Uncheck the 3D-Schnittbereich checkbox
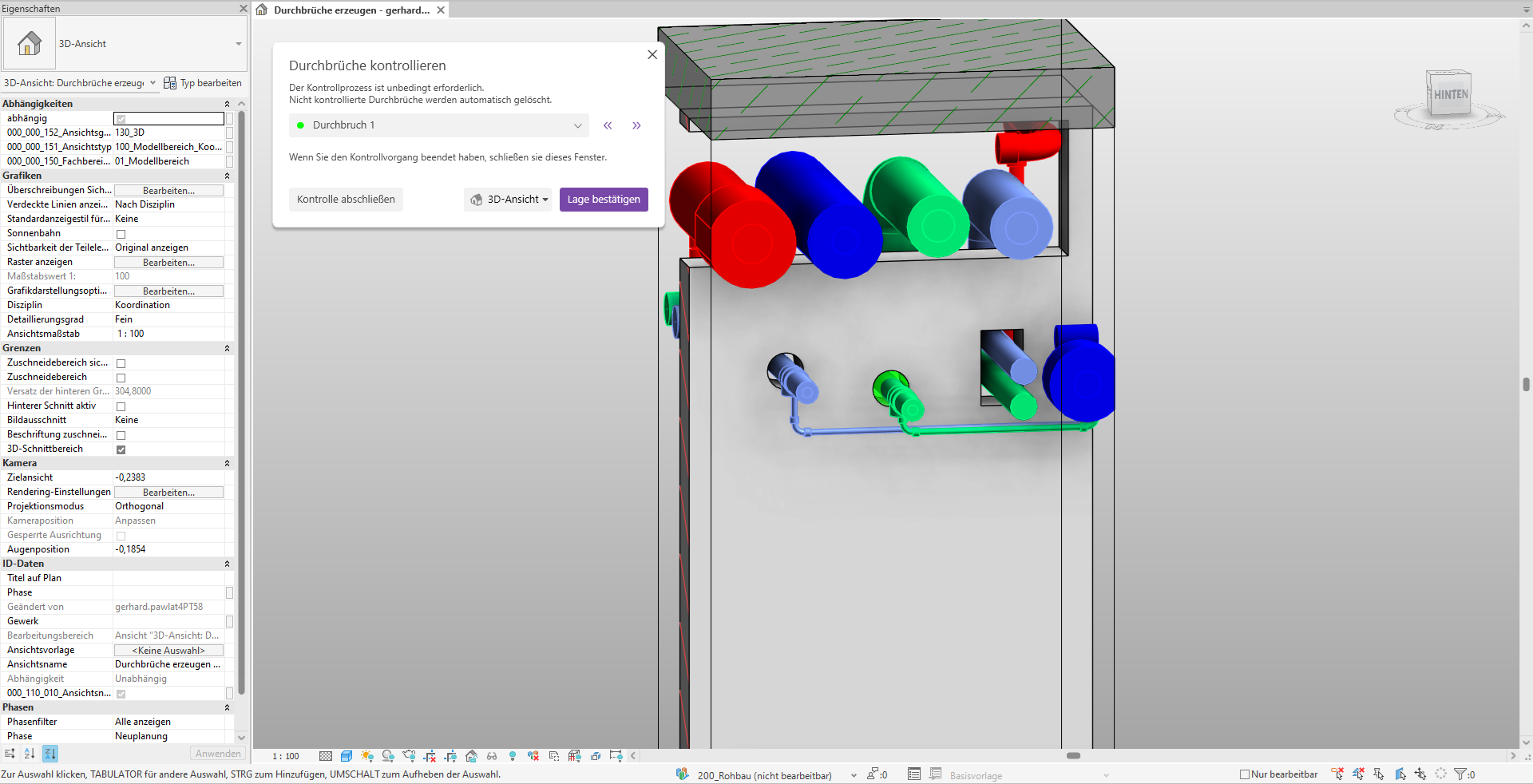Screen dimensions: 1533x784 (x=121, y=449)
